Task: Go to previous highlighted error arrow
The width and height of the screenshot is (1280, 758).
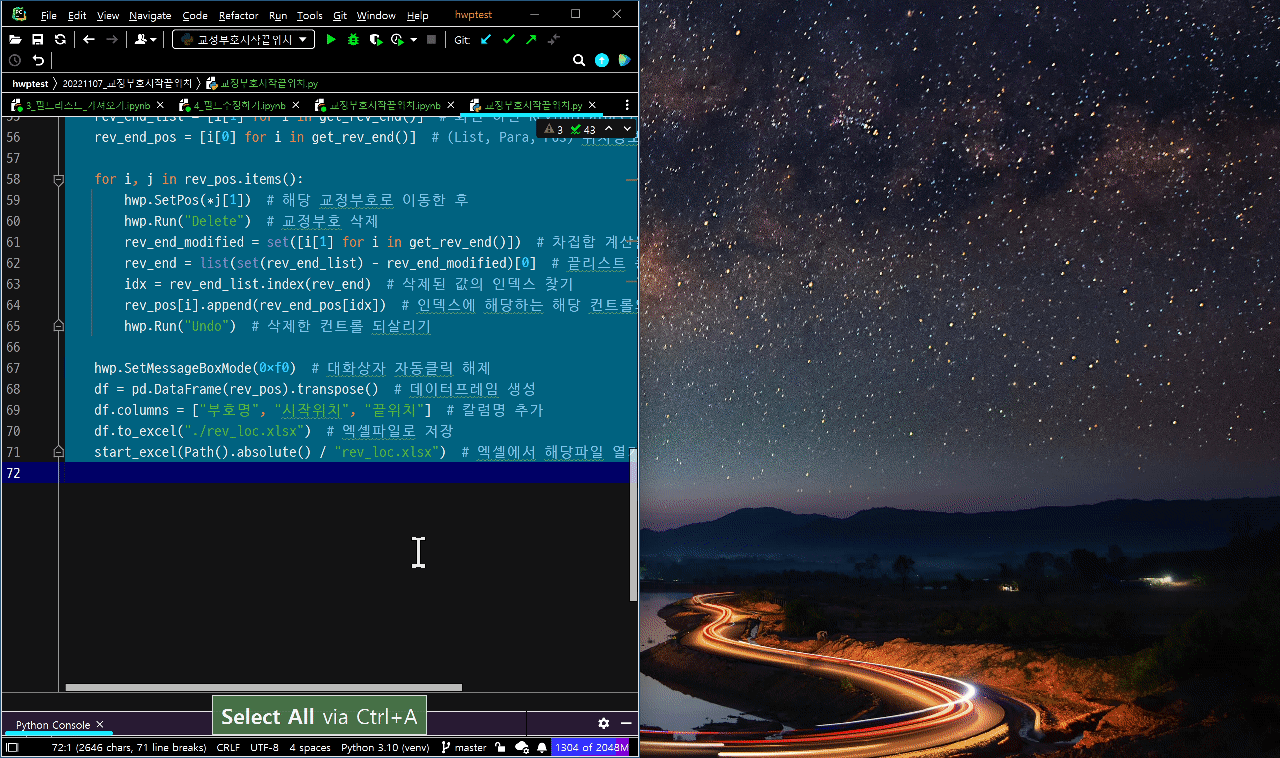Action: 608,129
